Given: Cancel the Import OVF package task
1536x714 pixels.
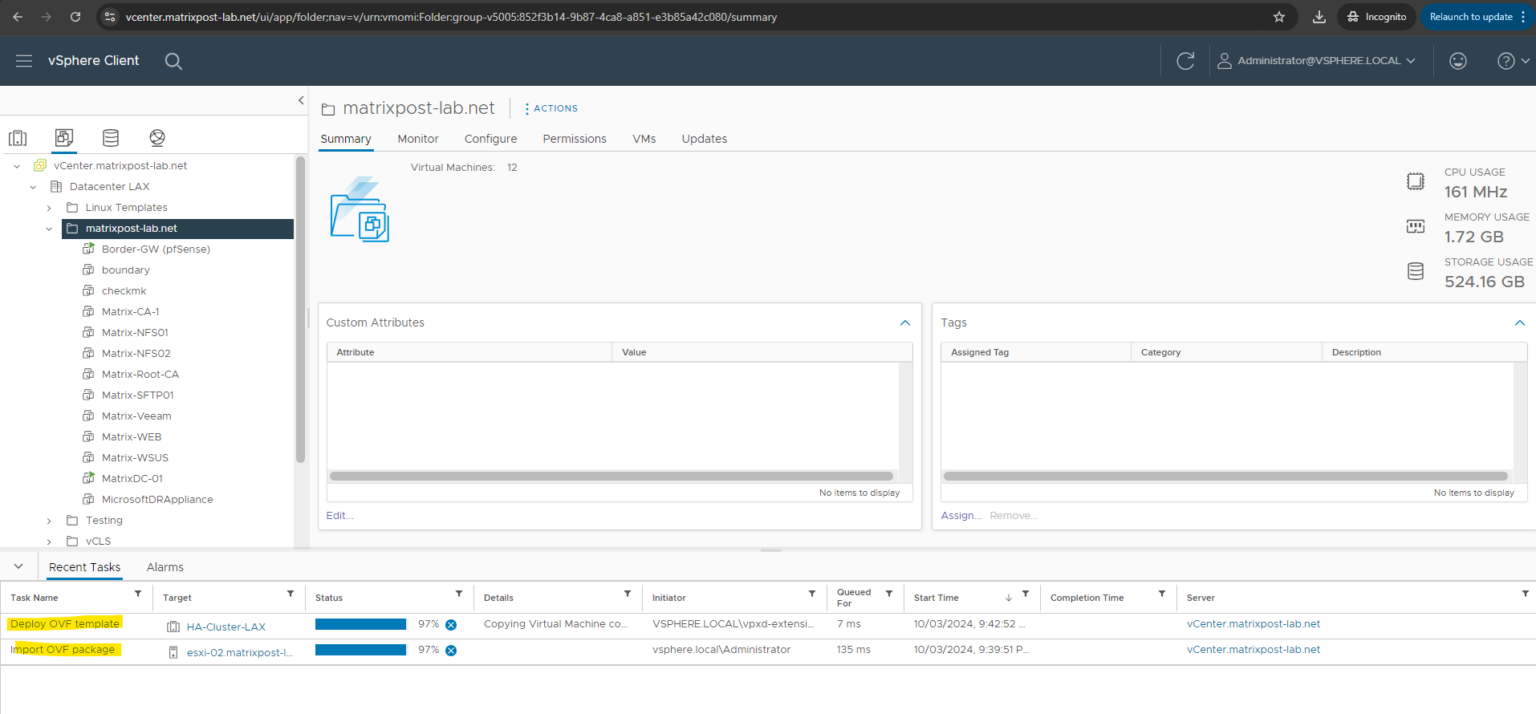Looking at the screenshot, I should (451, 649).
